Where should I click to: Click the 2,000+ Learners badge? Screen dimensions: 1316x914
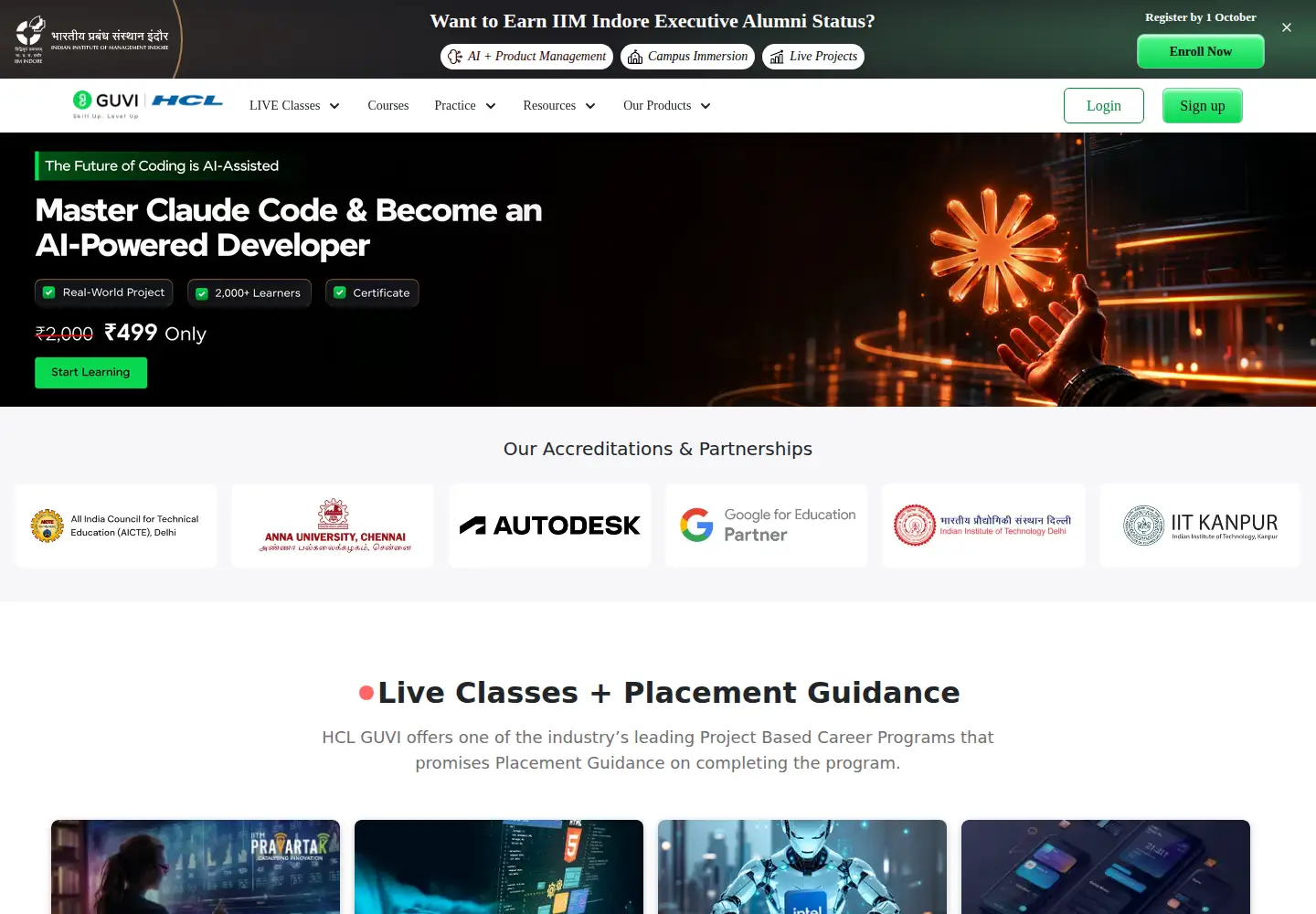point(249,293)
